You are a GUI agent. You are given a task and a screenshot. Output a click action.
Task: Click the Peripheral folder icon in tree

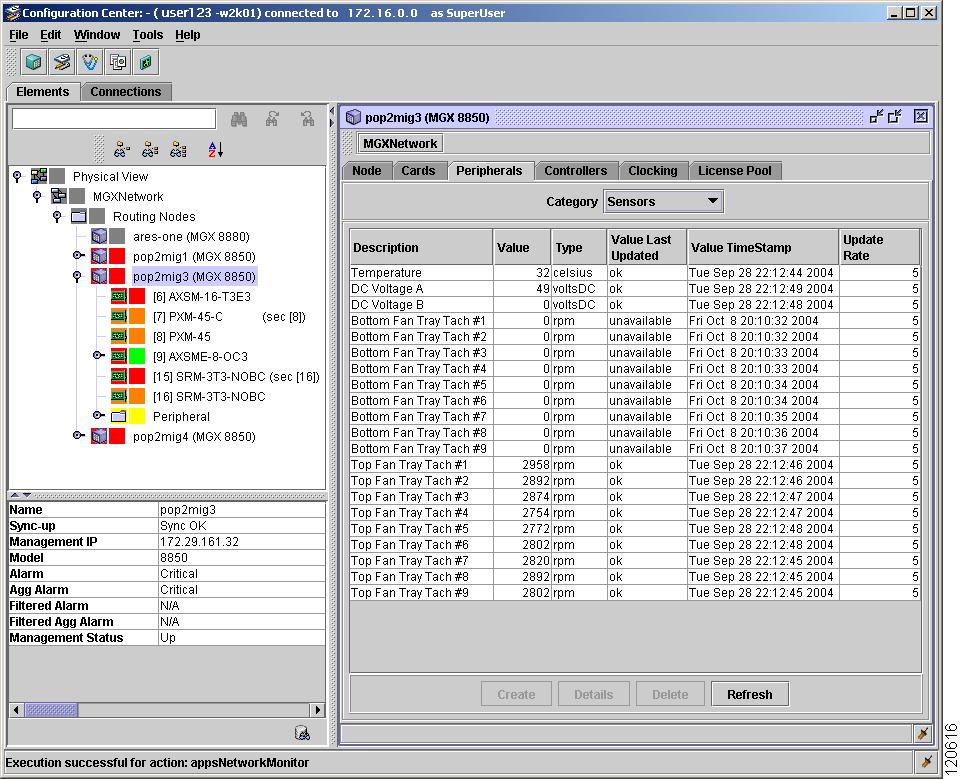click(x=119, y=416)
